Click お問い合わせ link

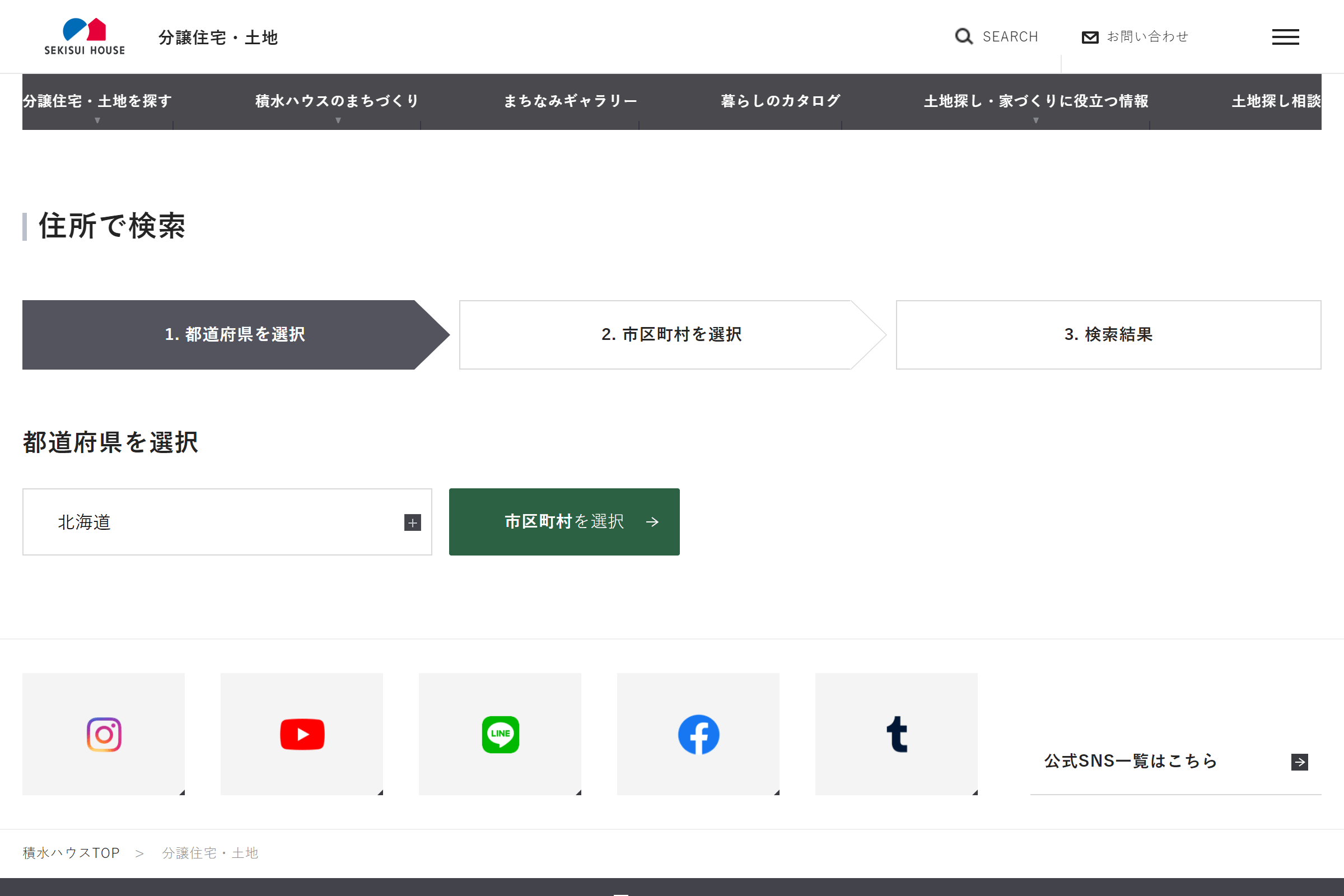[x=1147, y=37]
